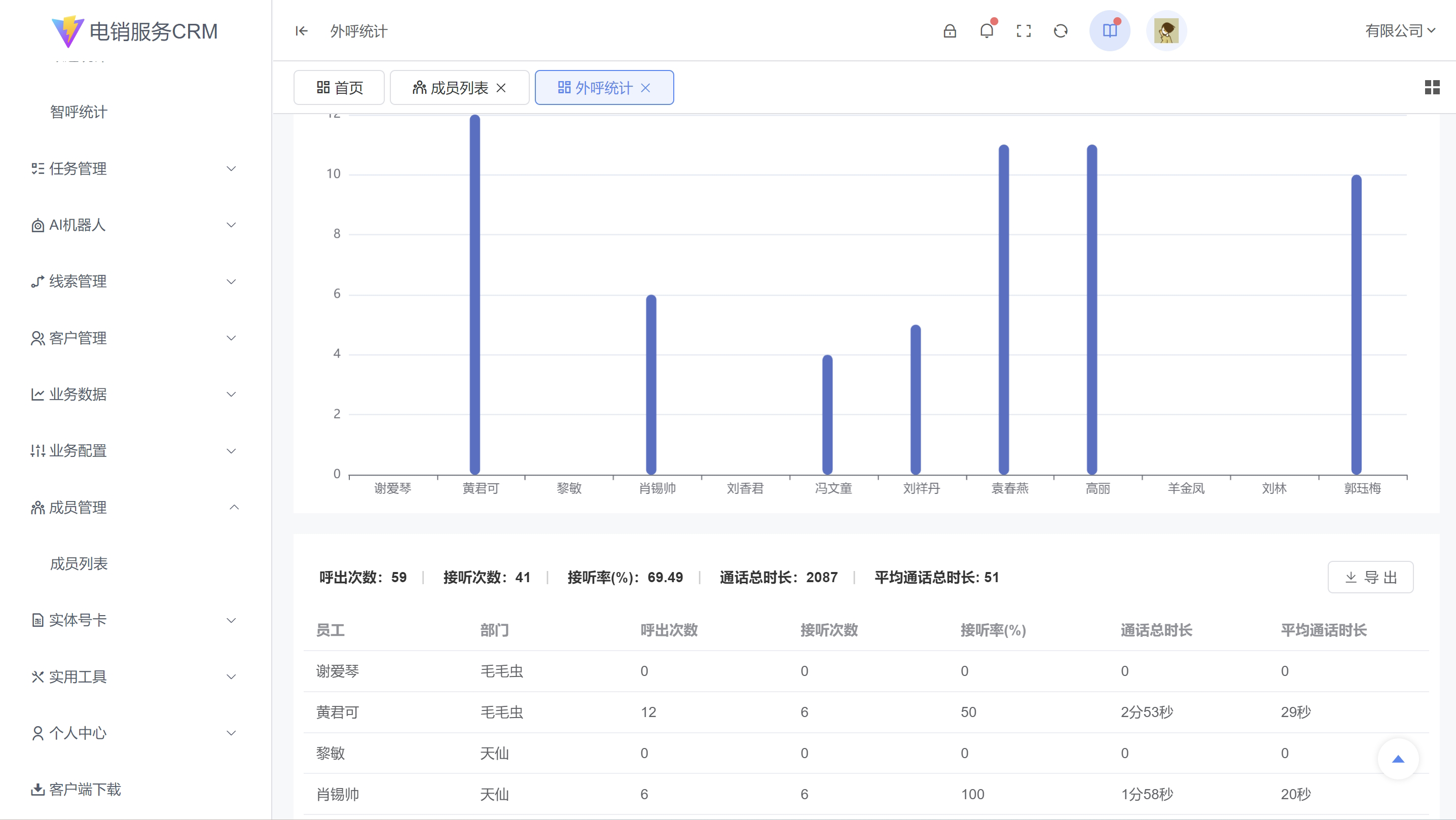Click the 导出 export button
1456x820 pixels.
[x=1370, y=578]
